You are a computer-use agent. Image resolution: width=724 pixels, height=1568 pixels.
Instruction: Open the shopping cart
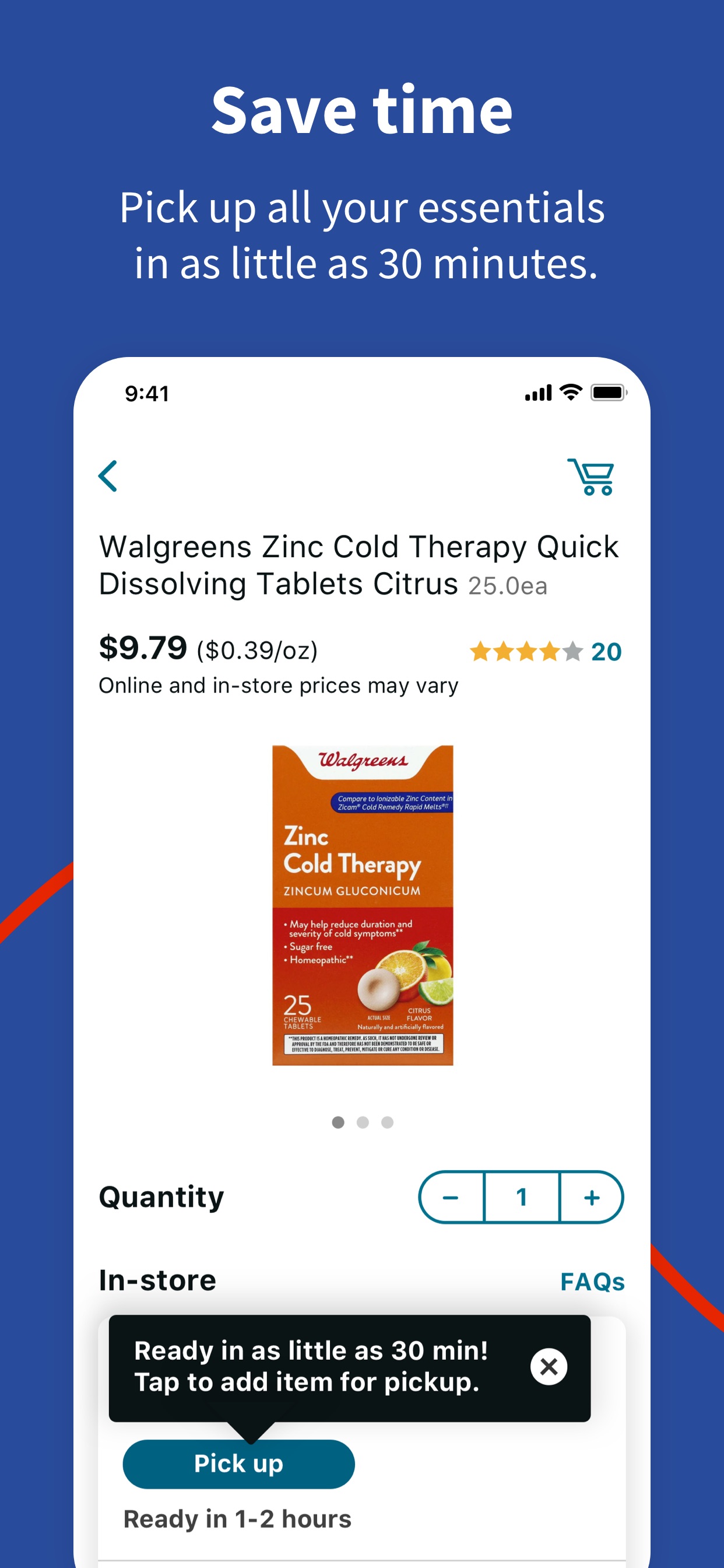pos(591,477)
